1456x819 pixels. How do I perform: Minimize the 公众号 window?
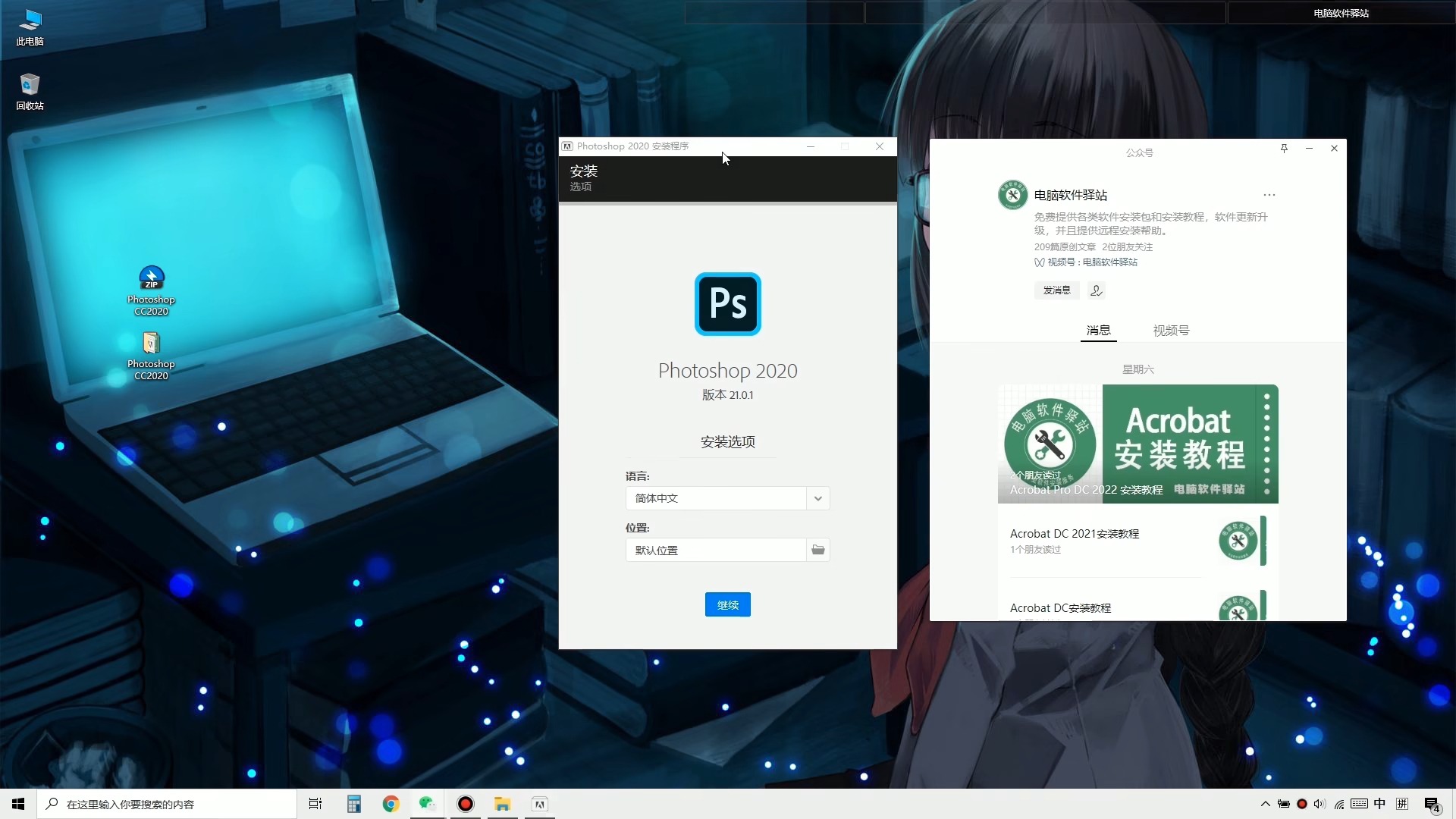1309,149
